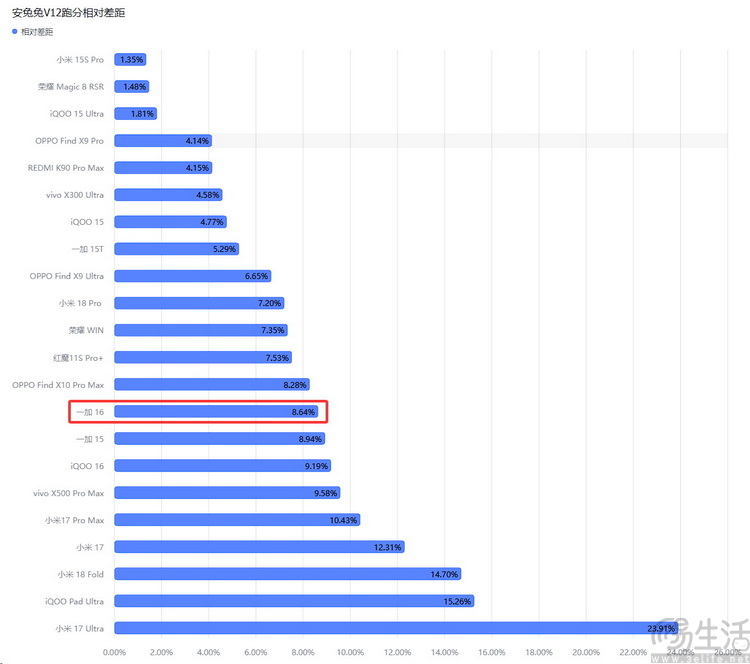Click the 8.64% value on the 一加 16 bar
The width and height of the screenshot is (750, 664).
(303, 412)
